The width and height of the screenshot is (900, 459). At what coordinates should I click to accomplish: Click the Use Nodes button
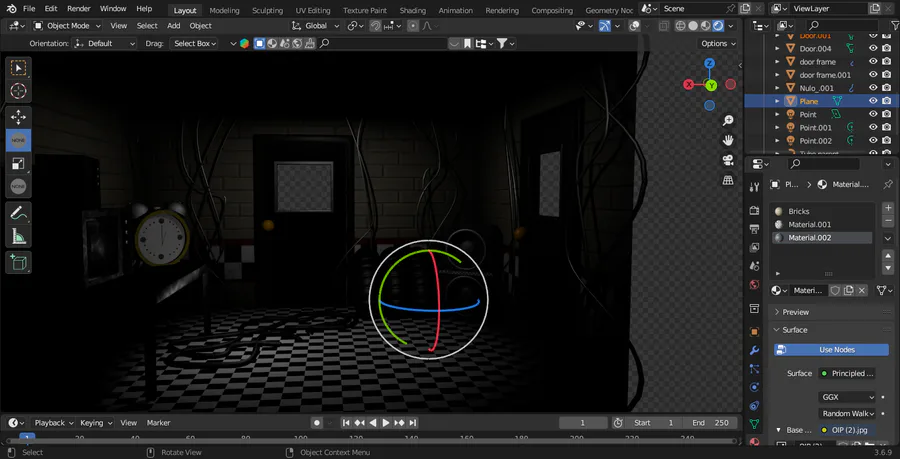pyautogui.click(x=831, y=350)
